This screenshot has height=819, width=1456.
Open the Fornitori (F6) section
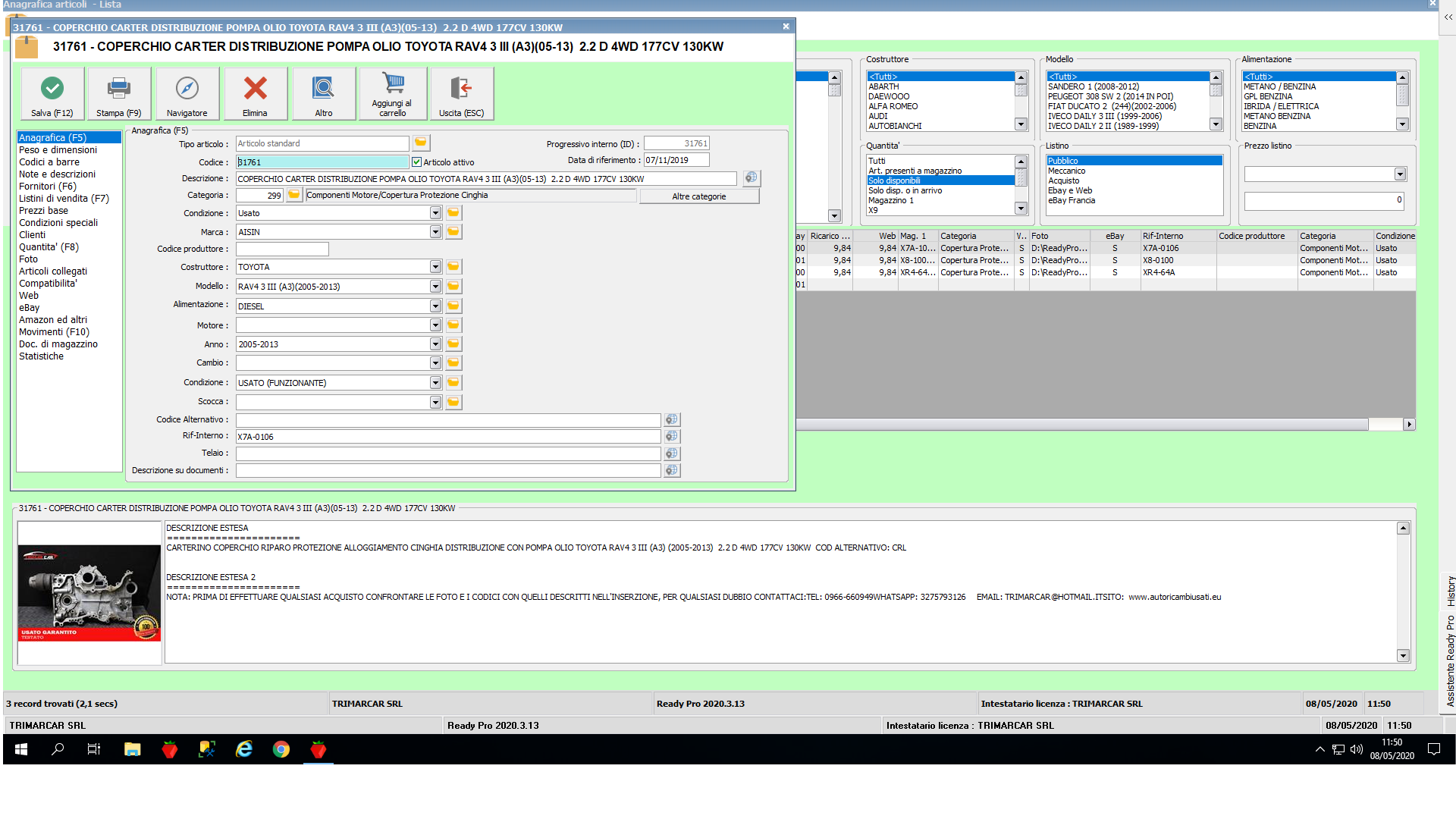point(48,186)
